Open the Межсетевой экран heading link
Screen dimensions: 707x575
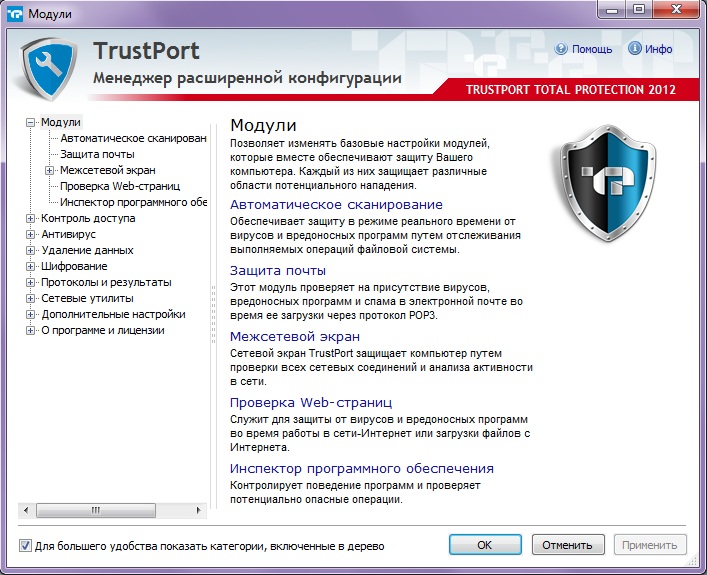click(295, 336)
